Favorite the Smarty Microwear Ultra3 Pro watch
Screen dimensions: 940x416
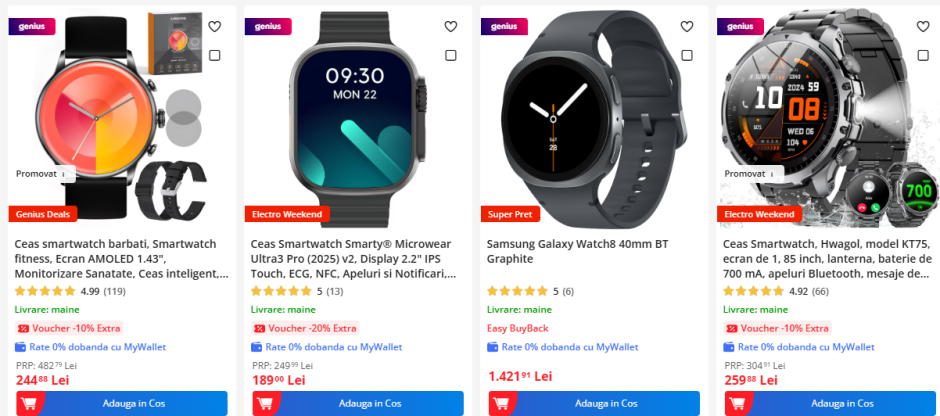pyautogui.click(x=451, y=26)
